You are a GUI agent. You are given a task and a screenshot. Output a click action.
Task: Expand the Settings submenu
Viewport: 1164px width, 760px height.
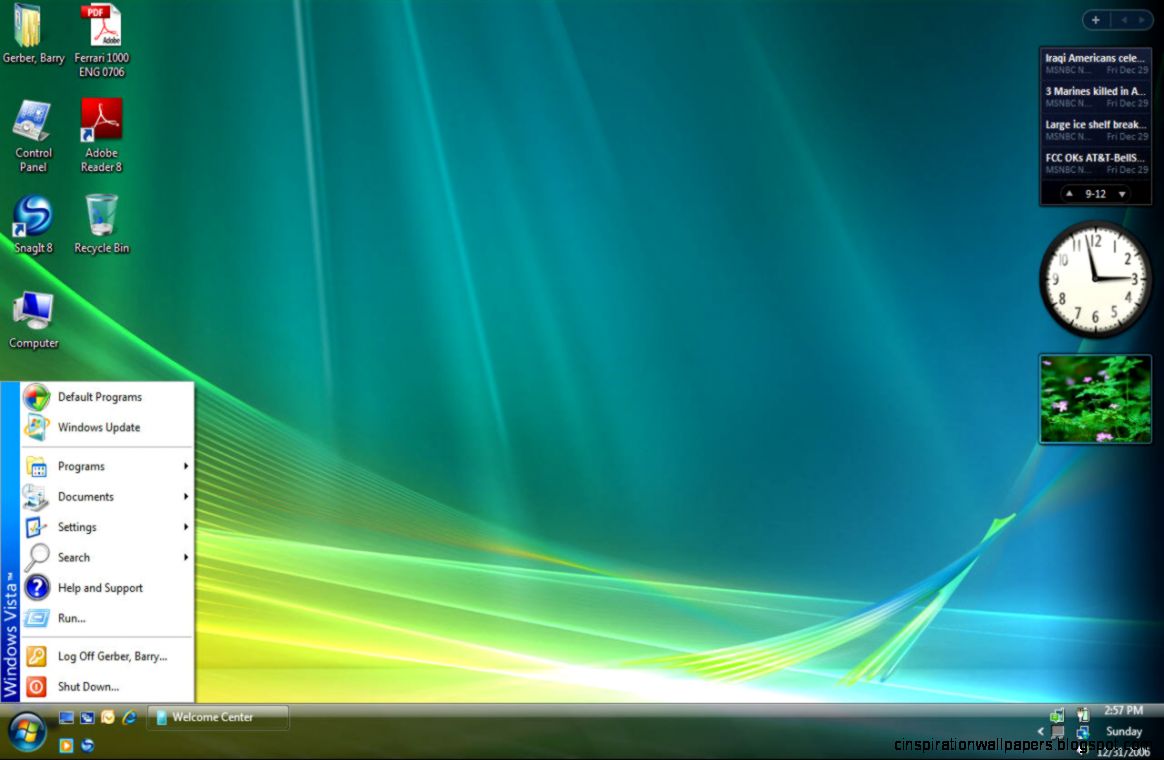pyautogui.click(x=76, y=527)
